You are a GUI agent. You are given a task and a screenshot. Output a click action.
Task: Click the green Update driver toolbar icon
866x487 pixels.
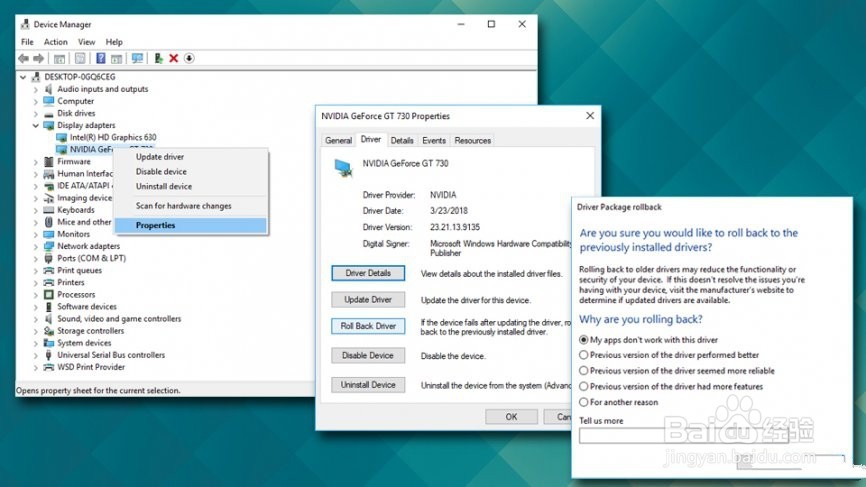[159, 58]
